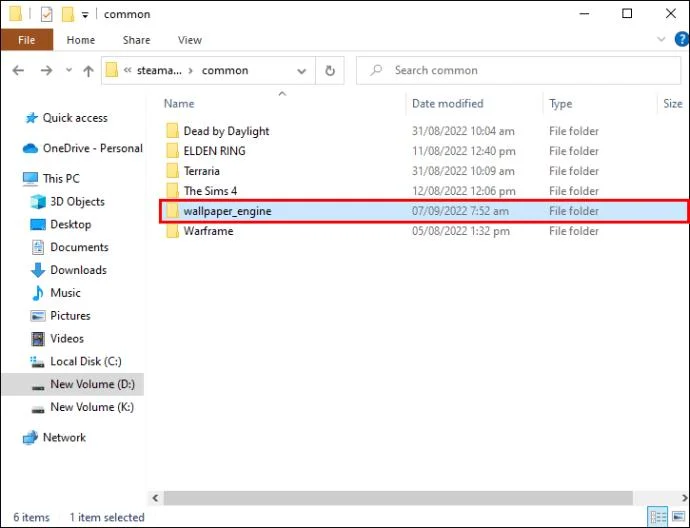Sort by the Date modified column
The image size is (690, 528).
point(448,104)
